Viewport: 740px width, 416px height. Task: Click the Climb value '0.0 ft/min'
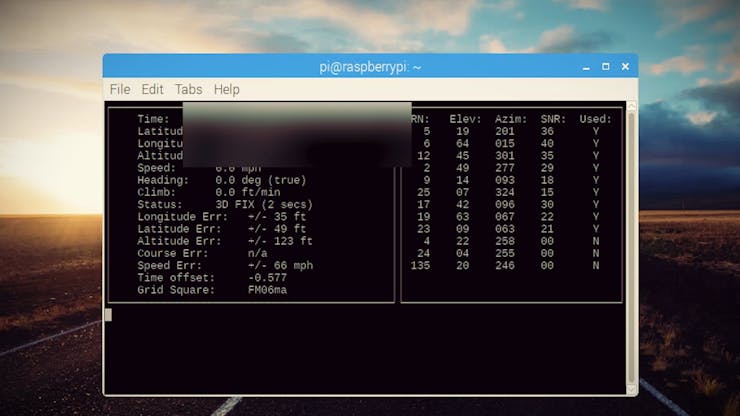248,192
